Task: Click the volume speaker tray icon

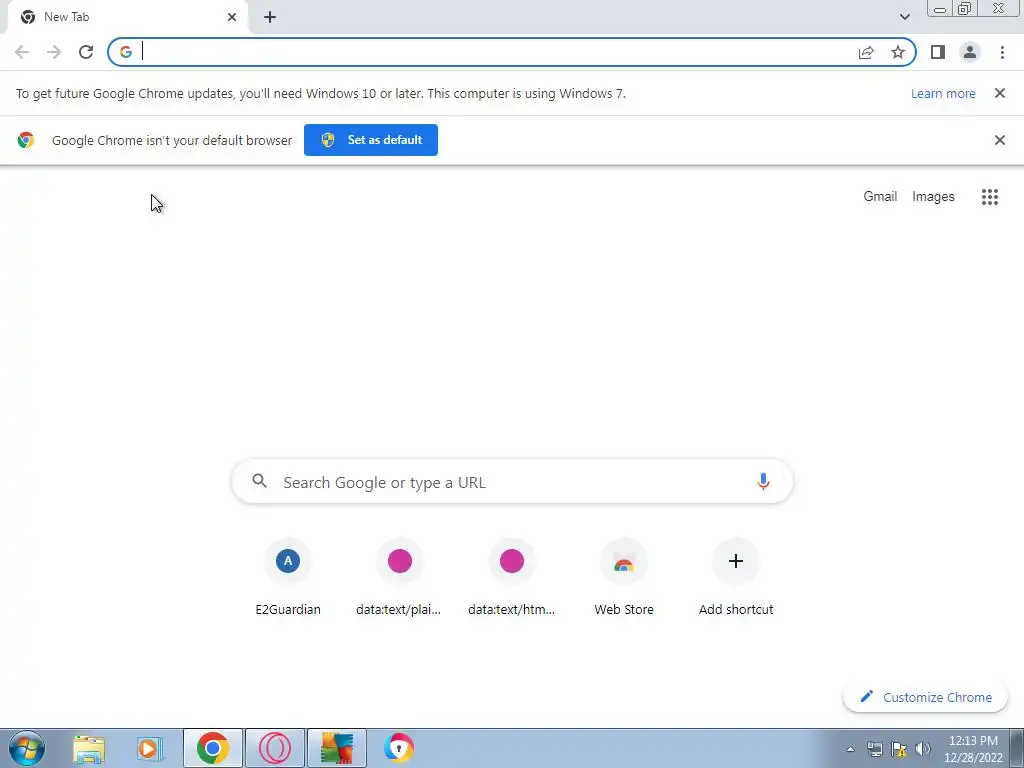Action: tap(922, 749)
